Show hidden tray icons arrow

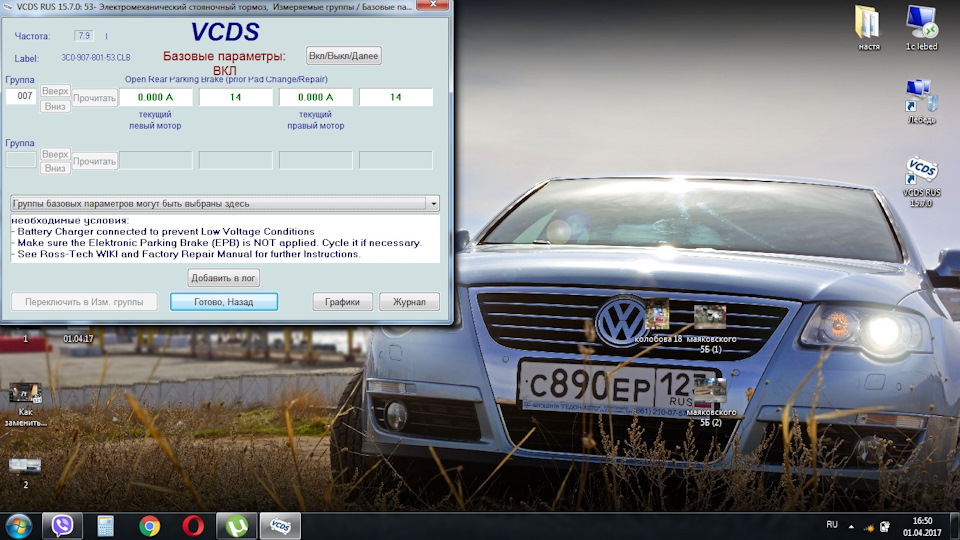pos(851,526)
